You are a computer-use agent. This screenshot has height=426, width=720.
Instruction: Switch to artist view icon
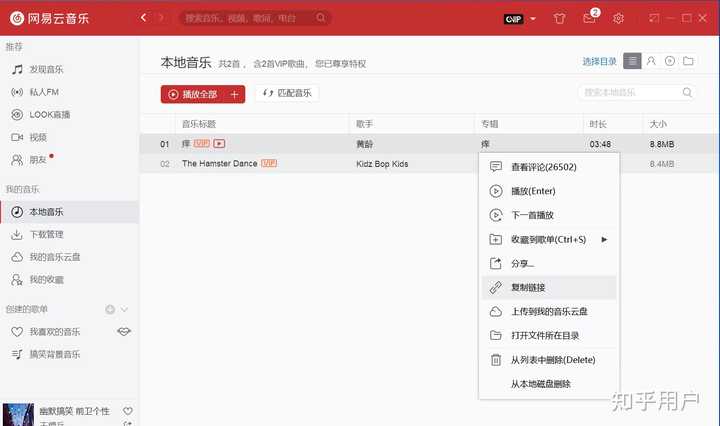pos(651,61)
